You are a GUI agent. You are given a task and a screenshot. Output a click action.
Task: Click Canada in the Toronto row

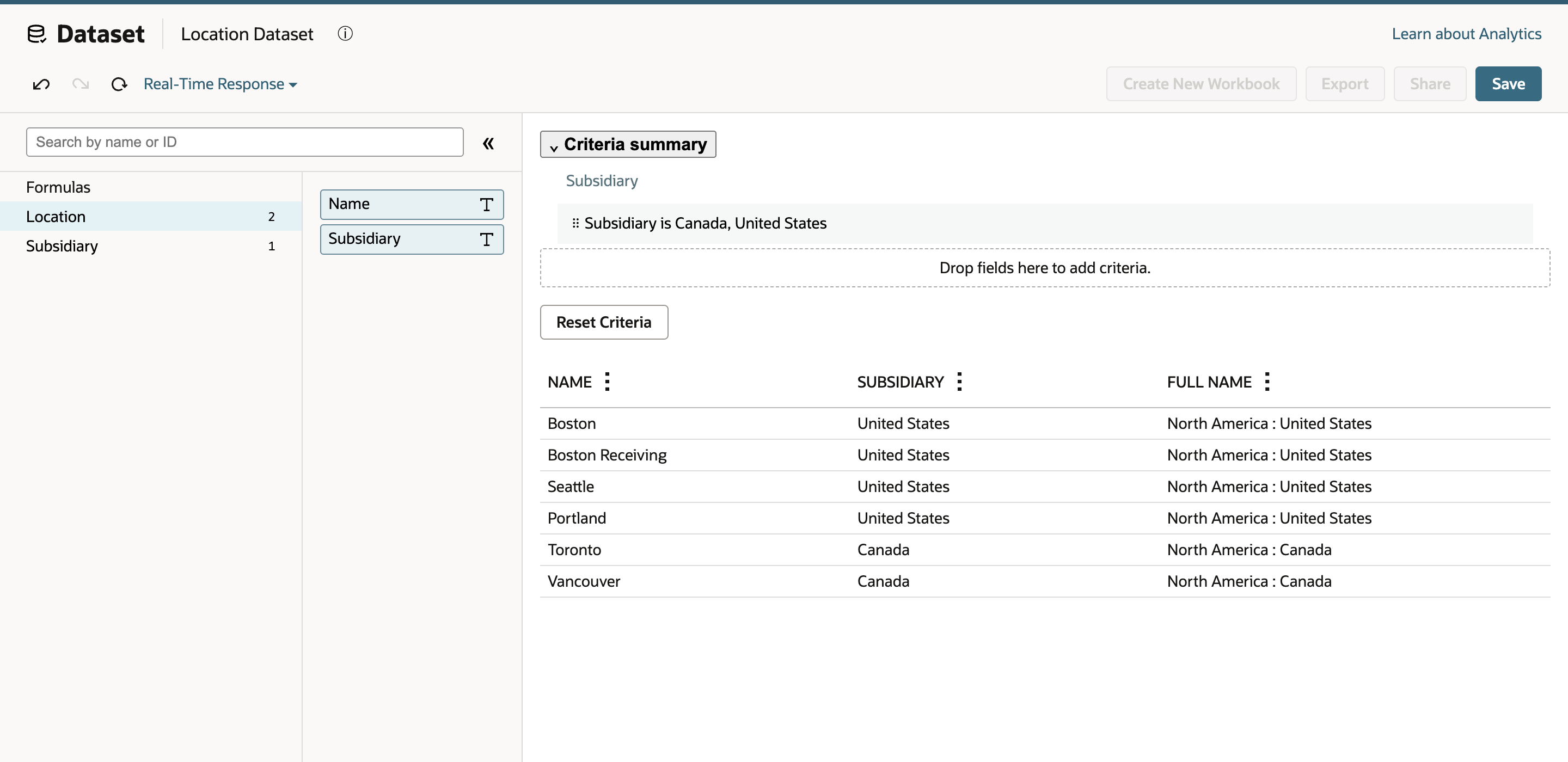click(883, 550)
